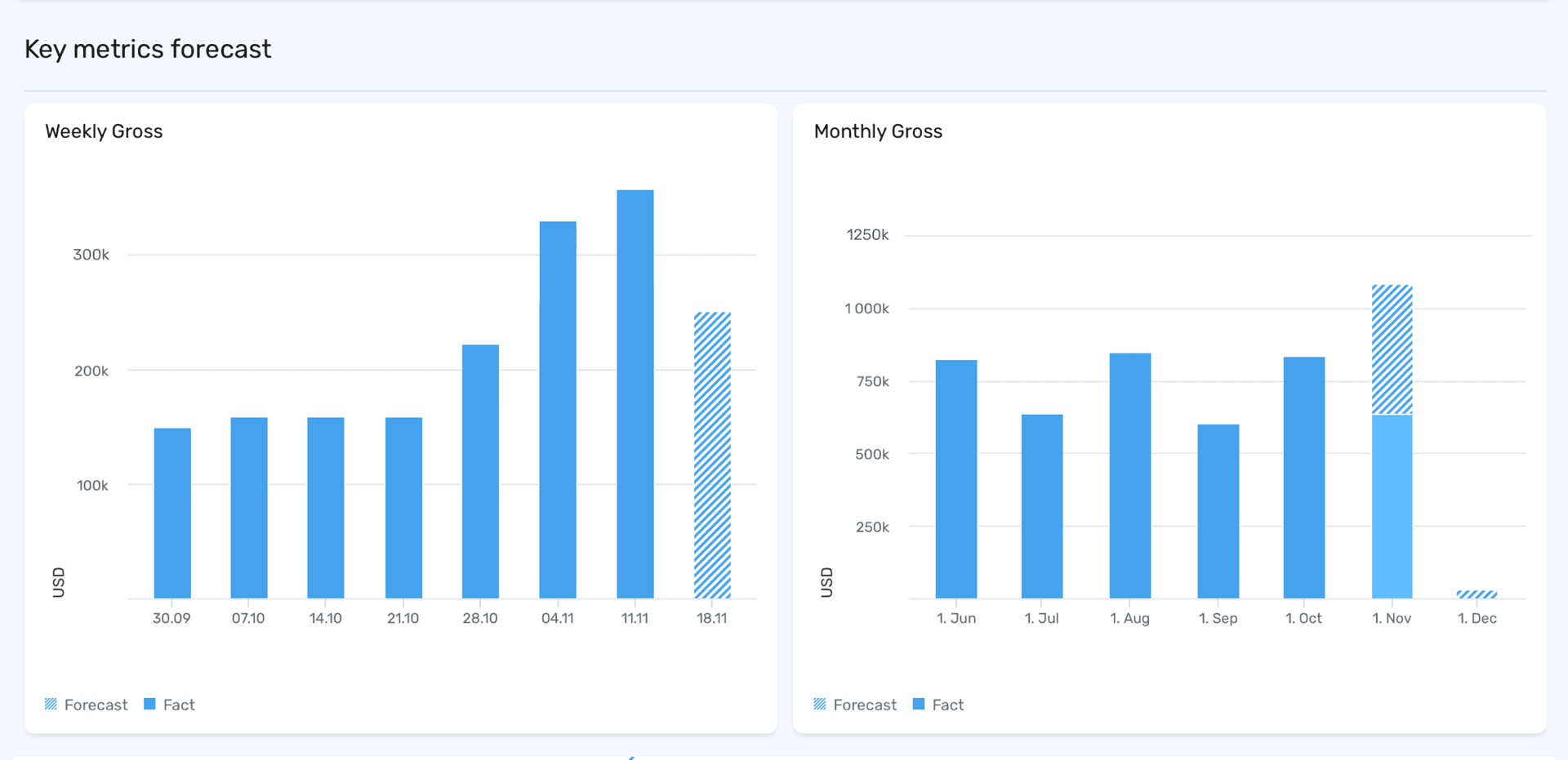The width and height of the screenshot is (1568, 760).
Task: Click the Forecast legend icon under Monthly Gross
Action: click(x=819, y=704)
